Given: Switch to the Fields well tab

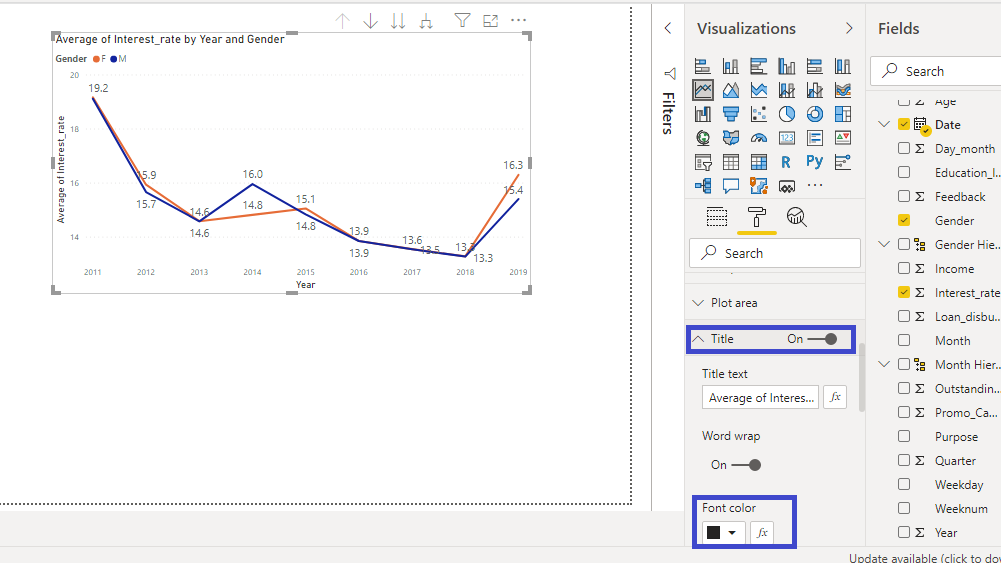Looking at the screenshot, I should click(x=717, y=217).
